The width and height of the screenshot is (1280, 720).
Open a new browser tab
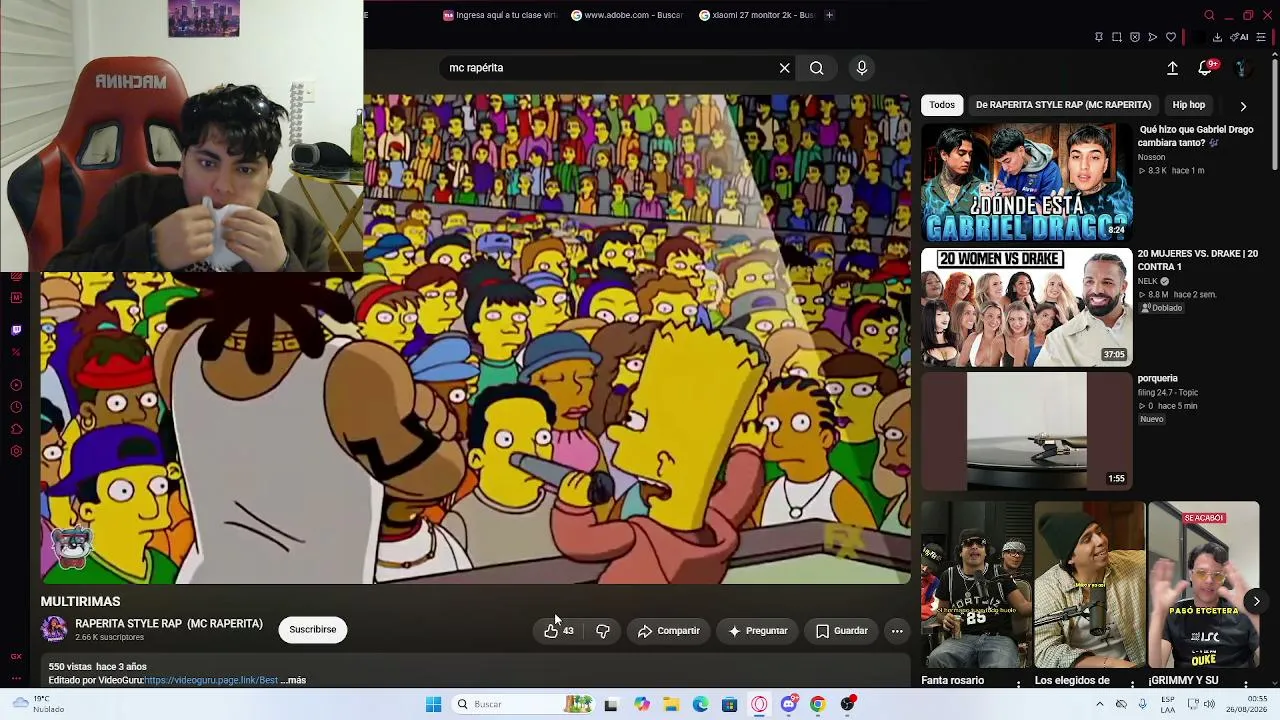point(829,15)
